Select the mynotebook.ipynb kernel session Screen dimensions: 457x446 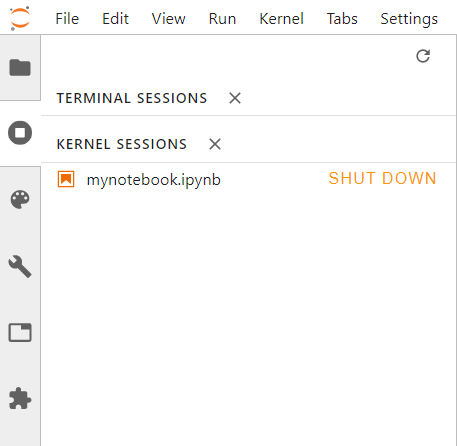pos(249,179)
